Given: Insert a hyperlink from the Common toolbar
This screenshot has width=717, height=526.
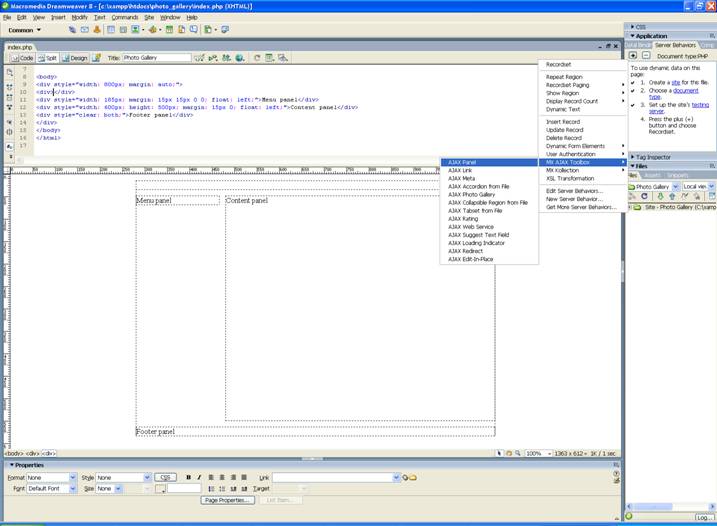Looking at the screenshot, I should coord(72,30).
